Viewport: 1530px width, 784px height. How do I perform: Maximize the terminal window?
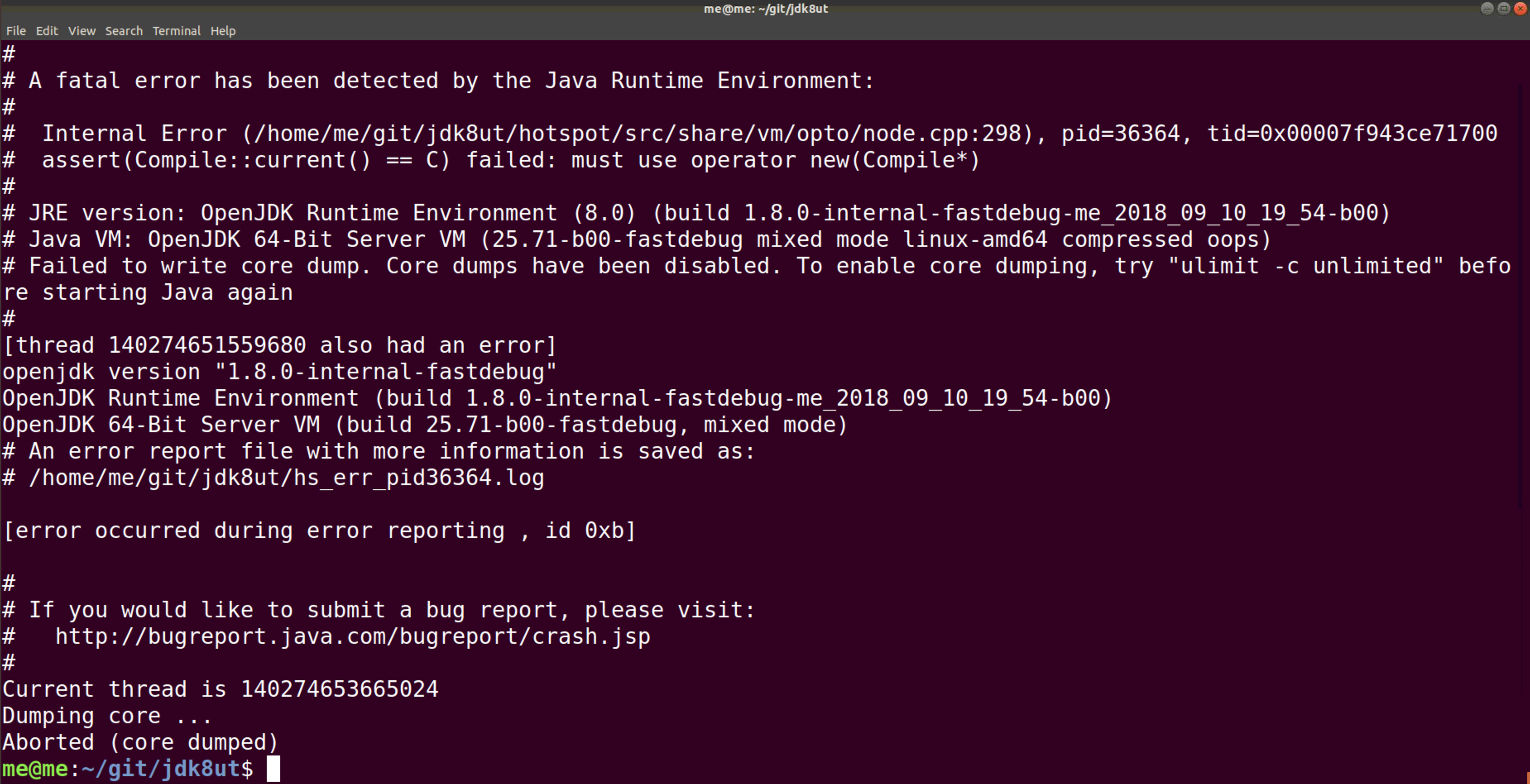pos(1503,8)
